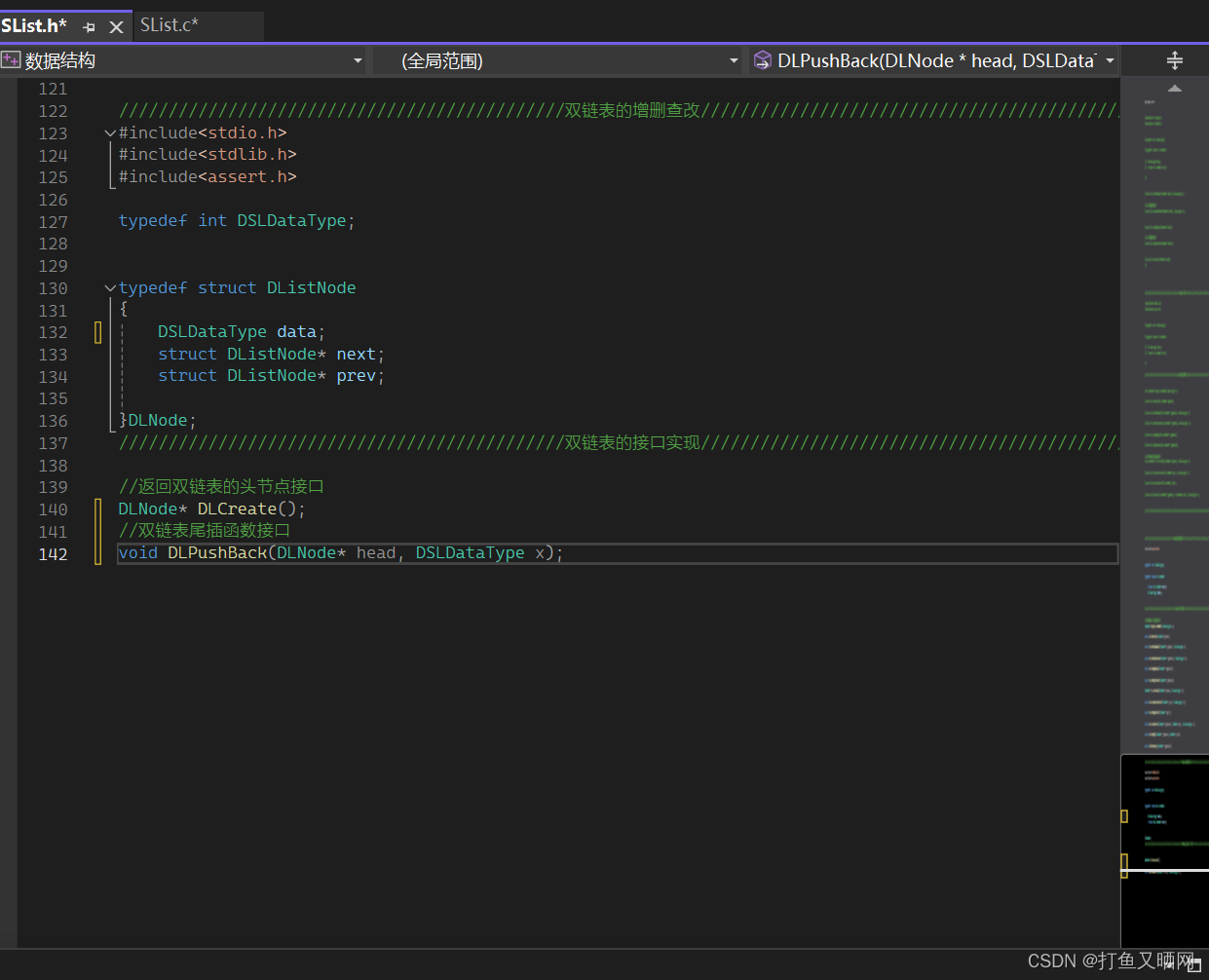This screenshot has height=980, width=1209.
Task: Switch to the SList.c* tab
Action: pyautogui.click(x=169, y=25)
